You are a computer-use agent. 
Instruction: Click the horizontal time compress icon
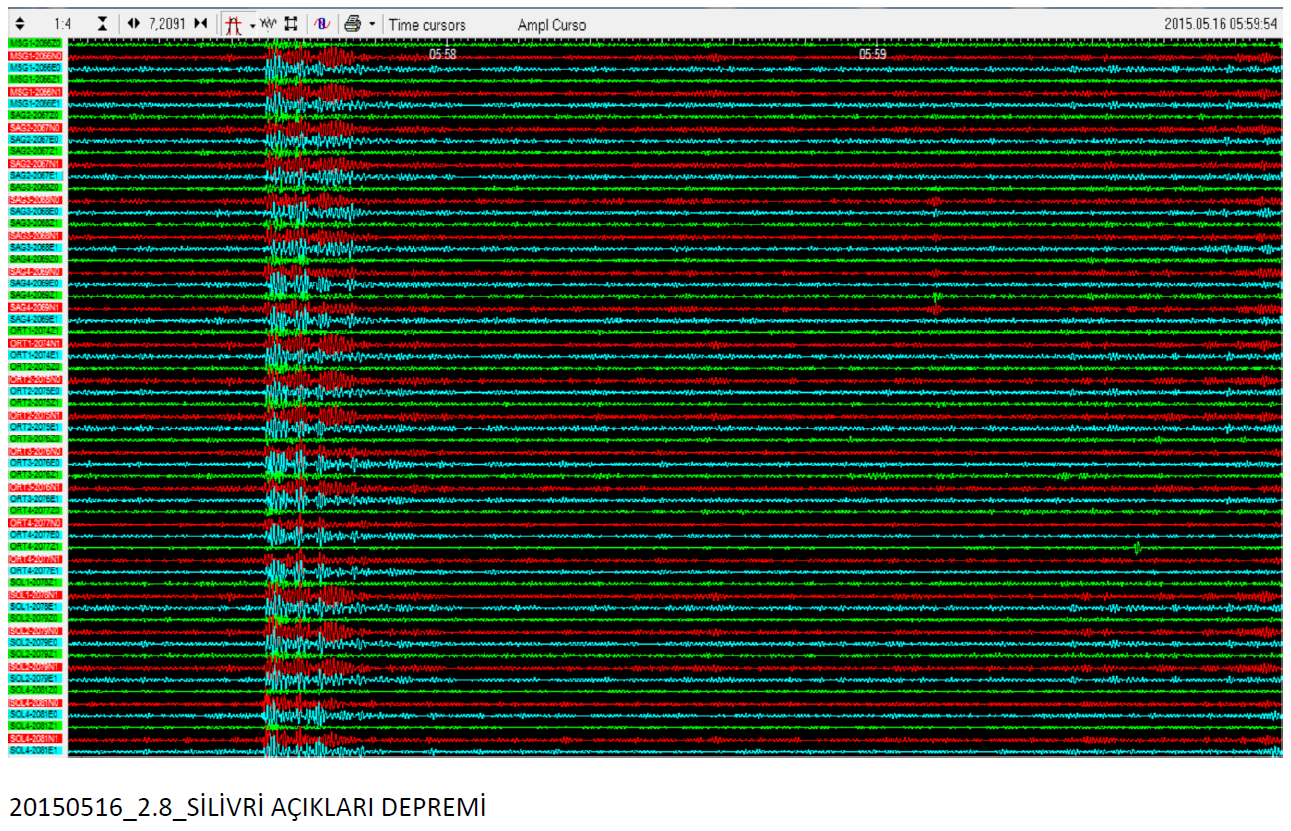click(x=201, y=24)
